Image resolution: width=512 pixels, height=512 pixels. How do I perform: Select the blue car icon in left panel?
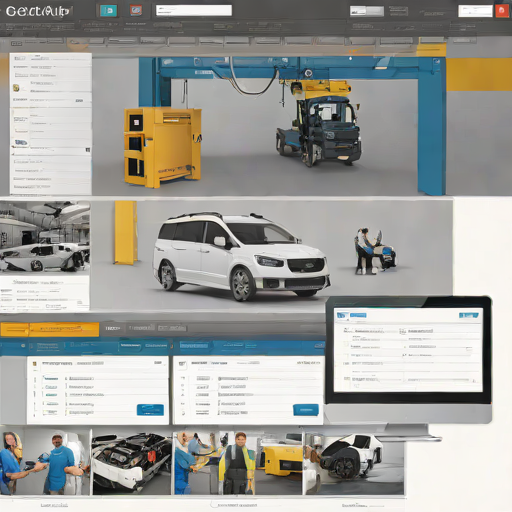coord(20,143)
